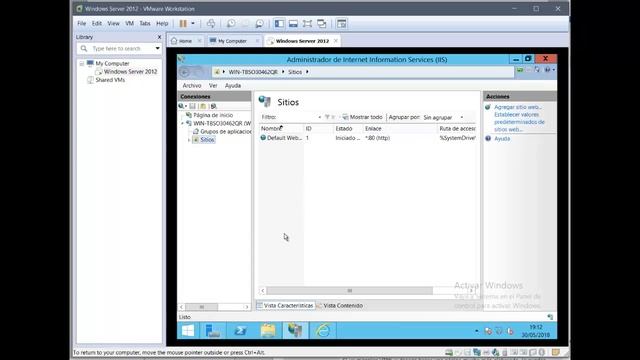Switch to Vista Contenido tab
The width and height of the screenshot is (640, 360).
tap(340, 305)
